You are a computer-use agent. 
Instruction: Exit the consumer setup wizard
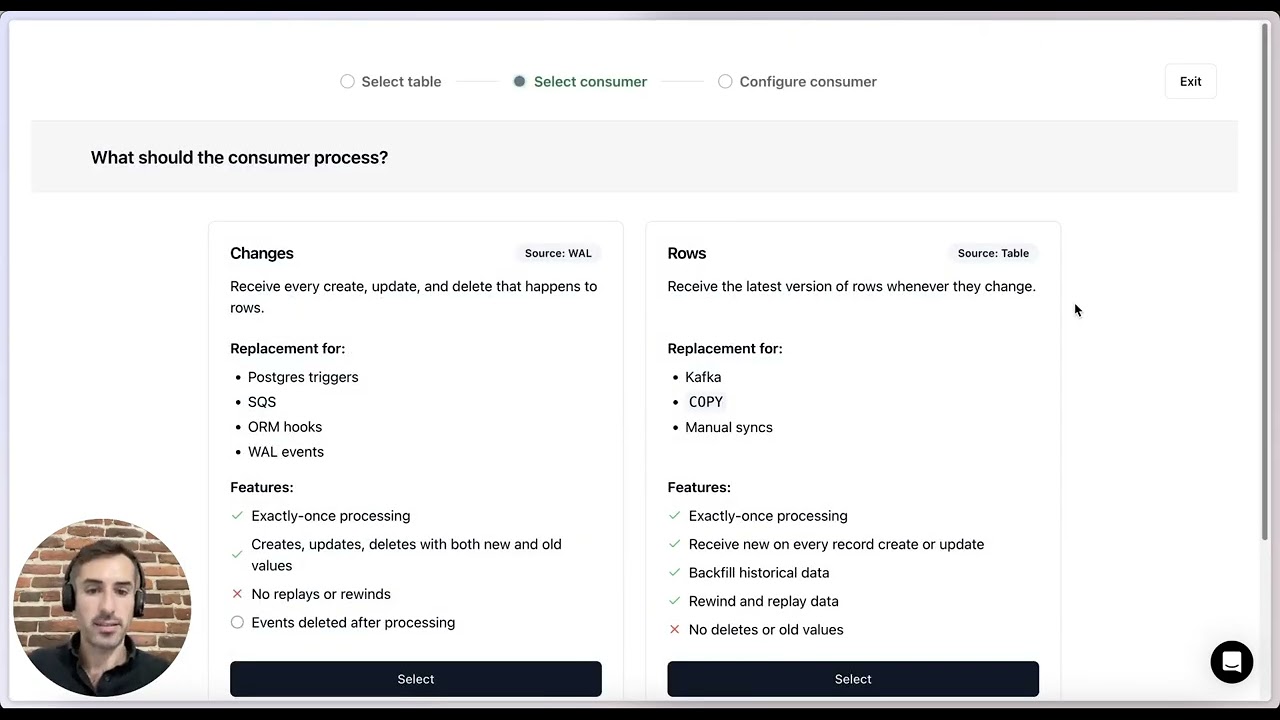(x=1190, y=82)
